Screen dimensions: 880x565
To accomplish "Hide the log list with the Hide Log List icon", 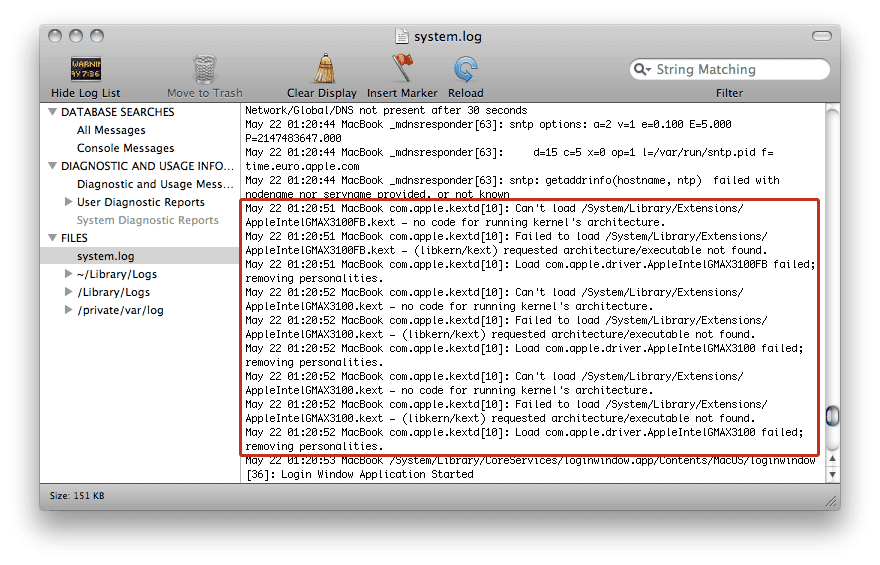I will (85, 69).
